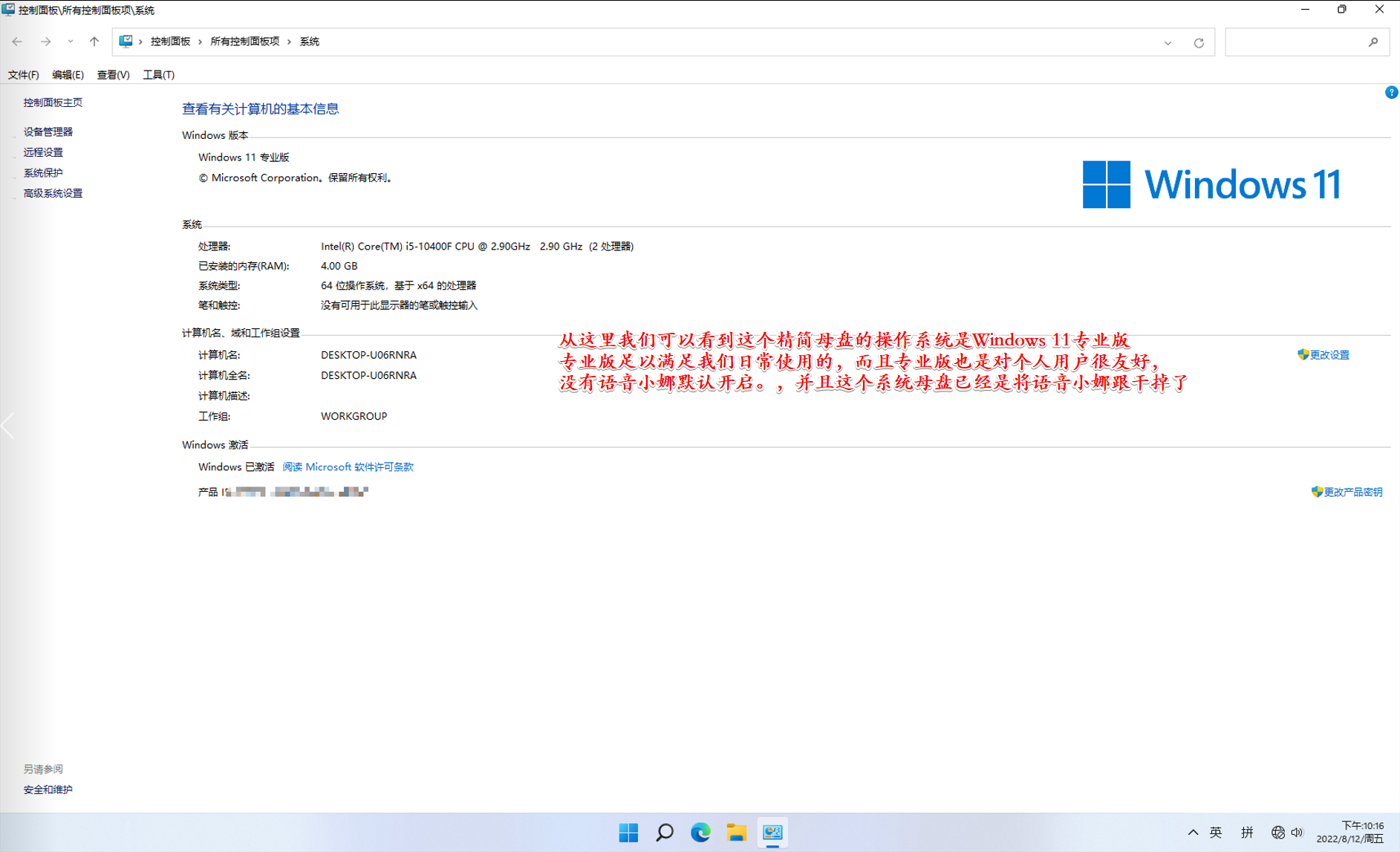Open recent locations dropdown arrow

(x=70, y=42)
